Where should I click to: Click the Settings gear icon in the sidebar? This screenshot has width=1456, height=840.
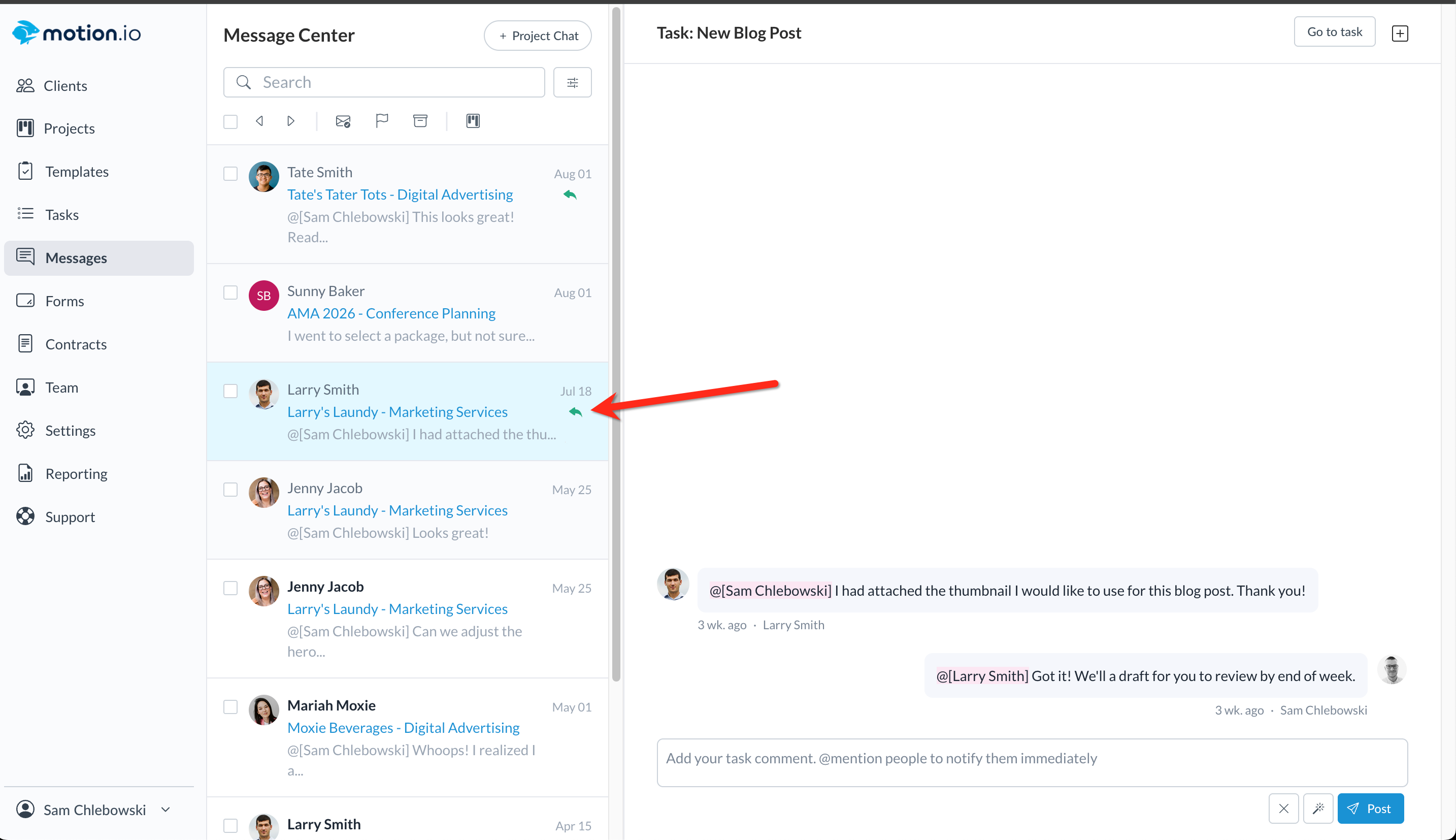pos(25,430)
